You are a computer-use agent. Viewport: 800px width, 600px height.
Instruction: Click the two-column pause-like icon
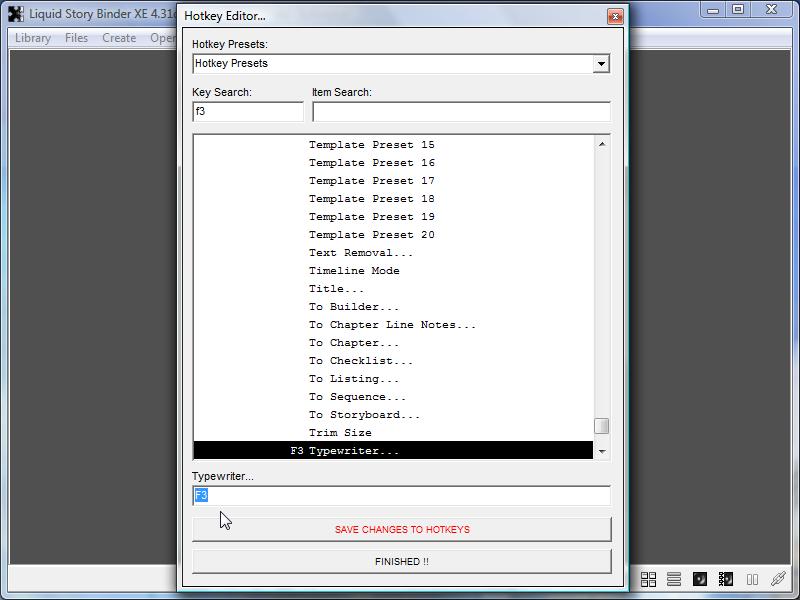click(752, 579)
